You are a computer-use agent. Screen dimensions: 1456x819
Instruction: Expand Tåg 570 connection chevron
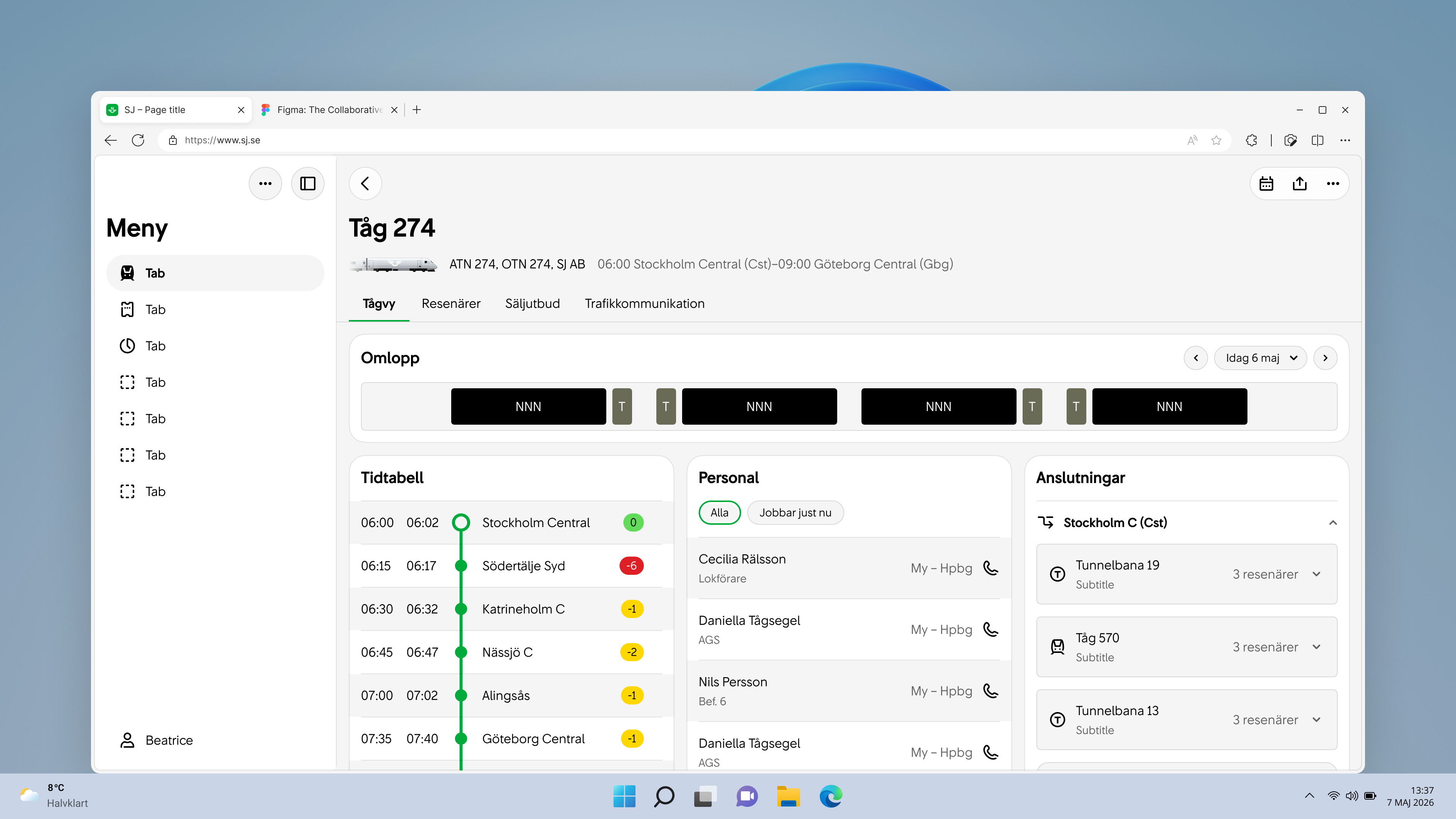[x=1316, y=646]
